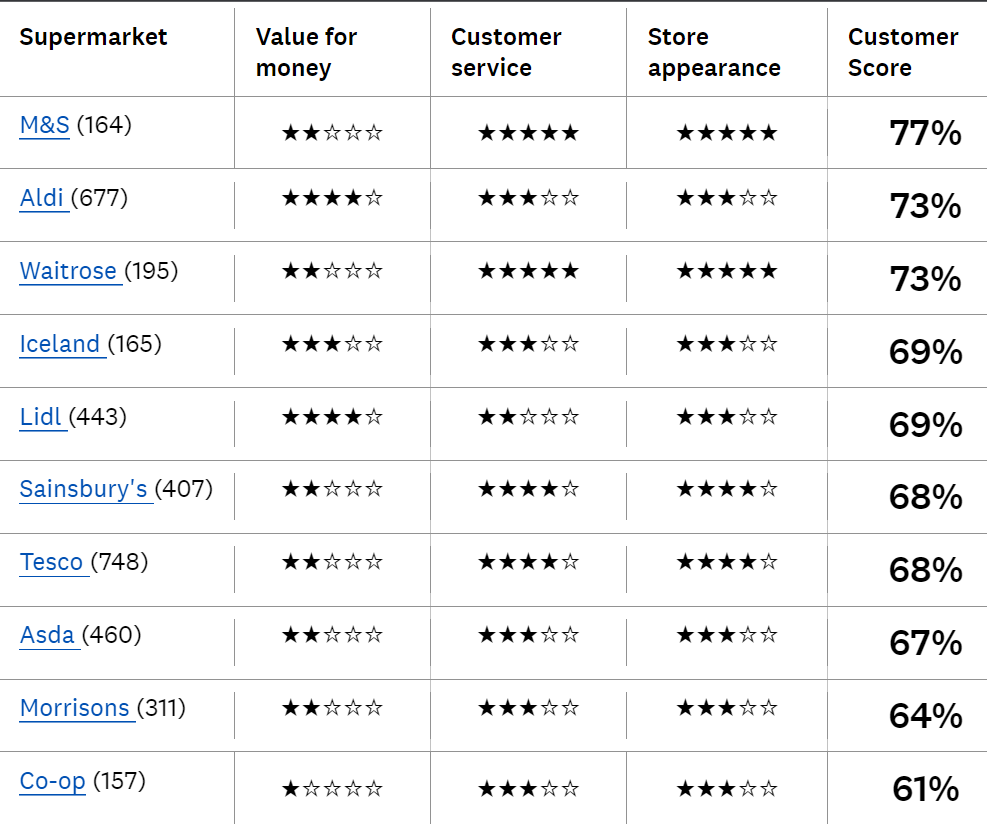Open the Iceland review link
This screenshot has width=987, height=827.
pyautogui.click(x=60, y=344)
